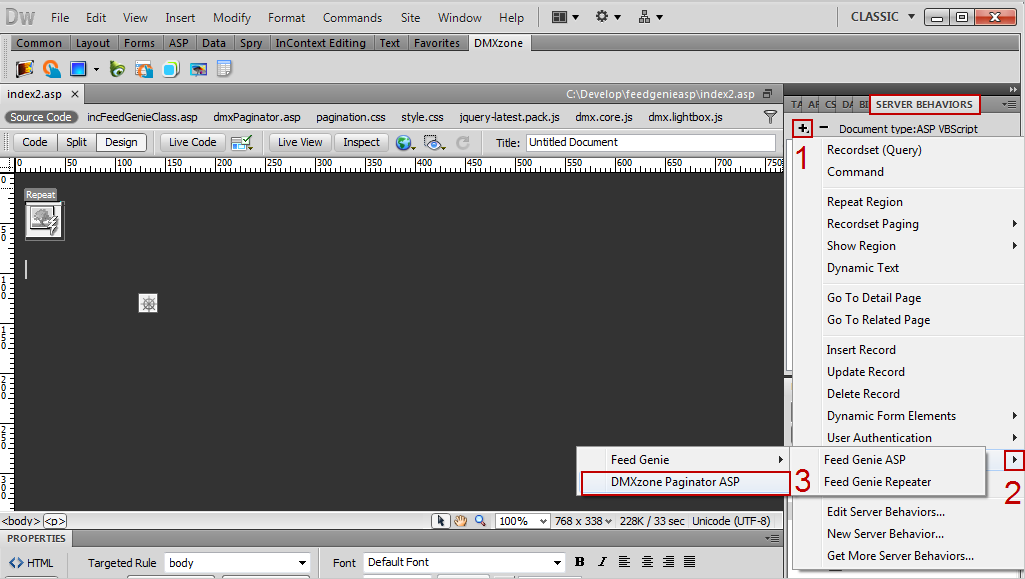Click the Align Center icon

coord(647,561)
